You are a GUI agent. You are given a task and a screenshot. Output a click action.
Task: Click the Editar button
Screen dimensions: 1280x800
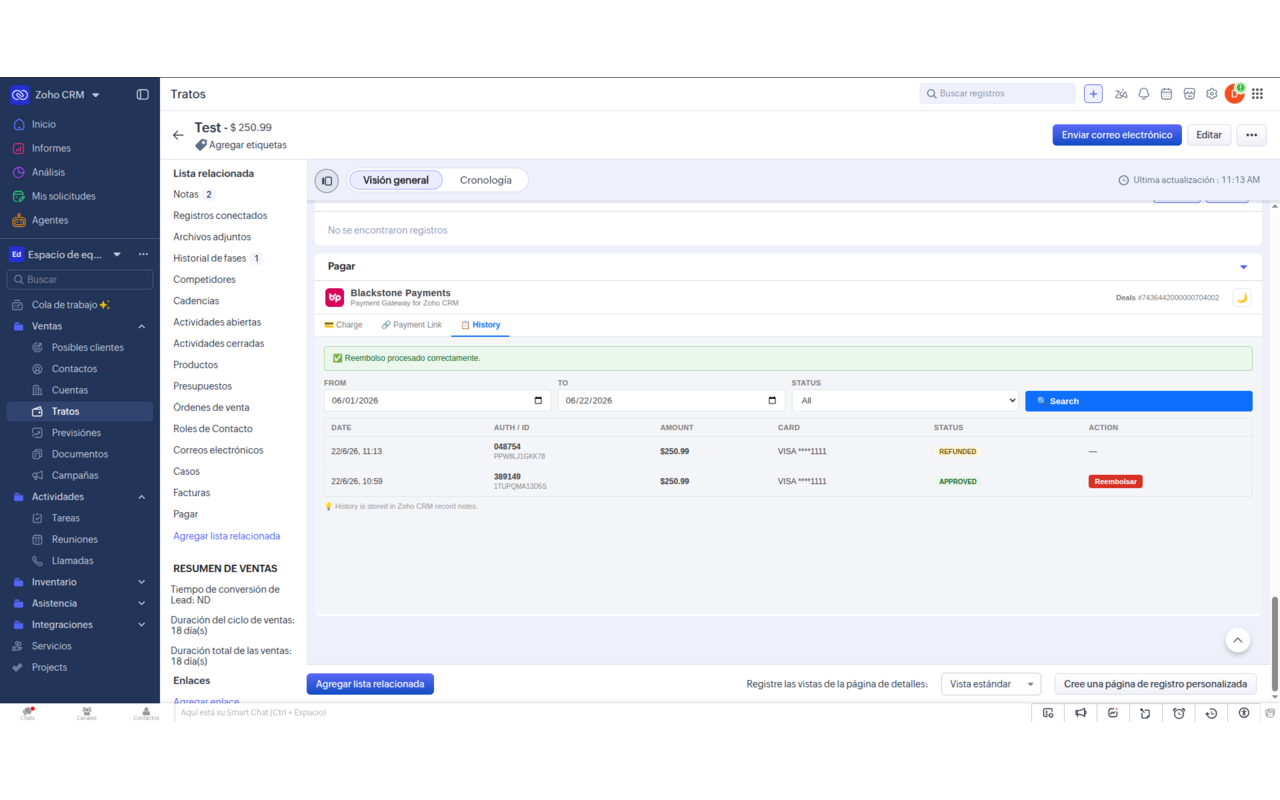(1209, 135)
